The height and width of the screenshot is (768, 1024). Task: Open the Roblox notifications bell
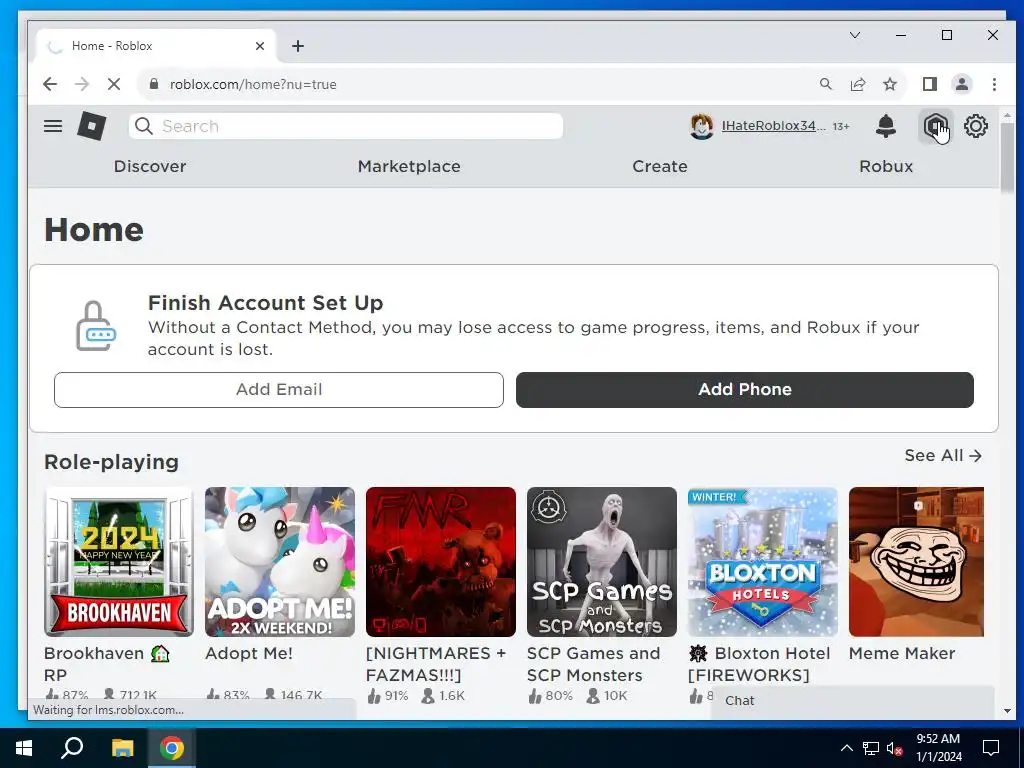point(886,125)
